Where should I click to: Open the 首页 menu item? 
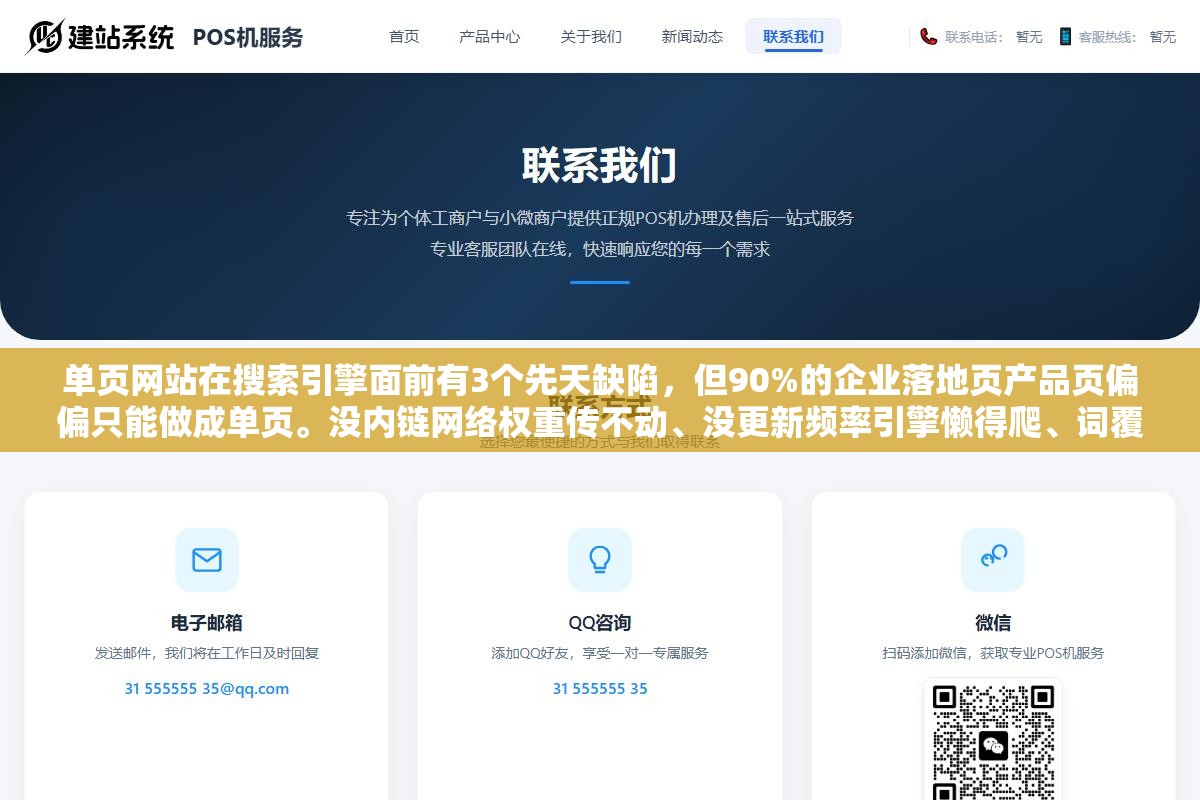[404, 36]
